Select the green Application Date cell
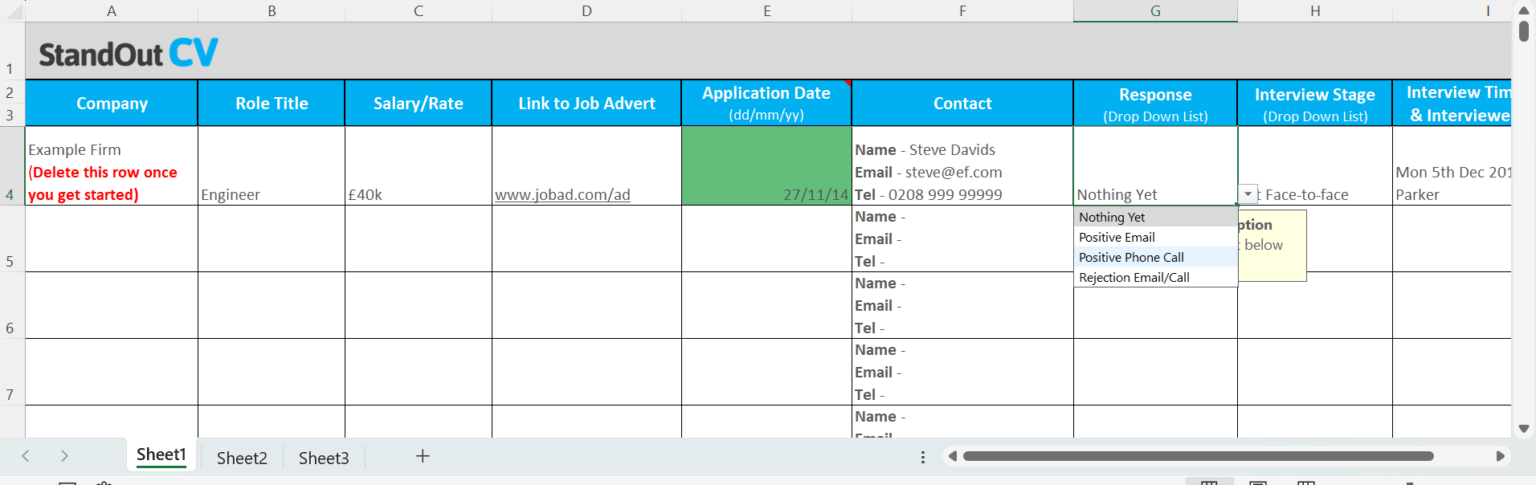 point(766,166)
